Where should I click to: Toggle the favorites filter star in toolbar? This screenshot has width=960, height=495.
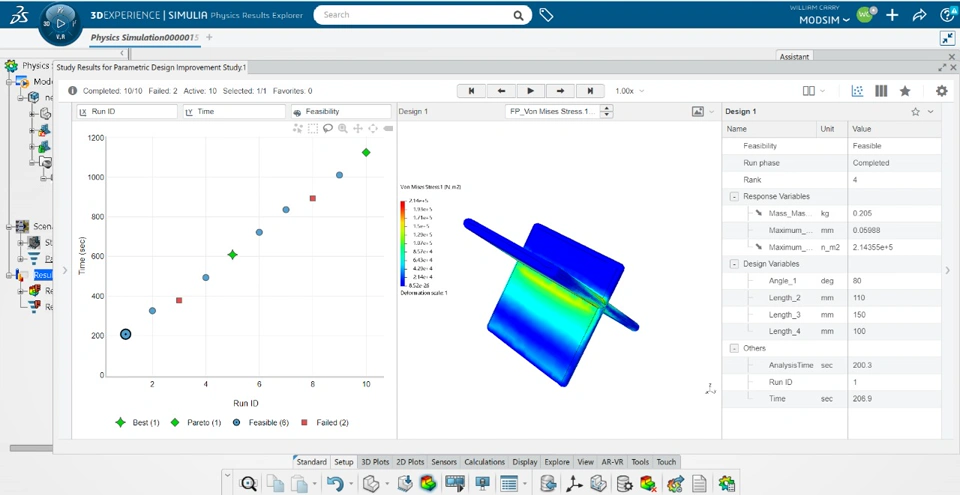(x=905, y=91)
